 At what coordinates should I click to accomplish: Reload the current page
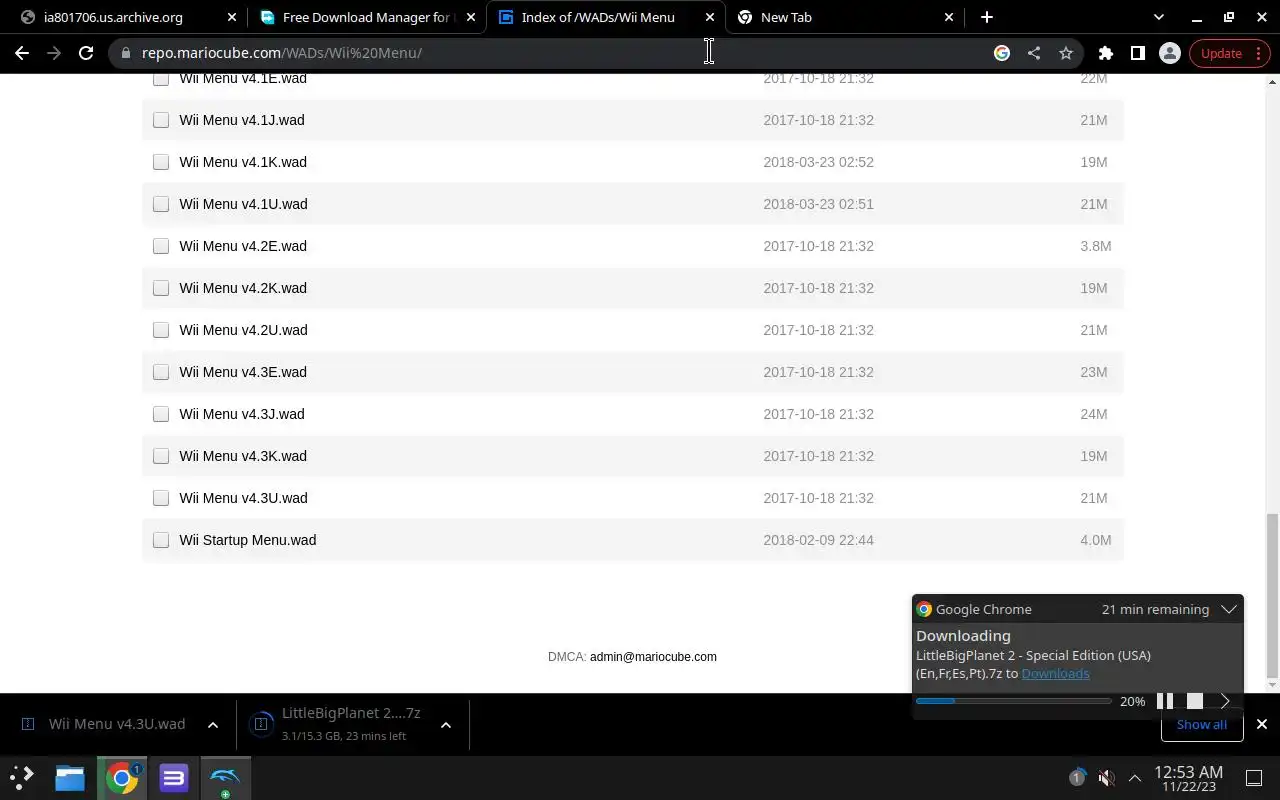(x=86, y=53)
